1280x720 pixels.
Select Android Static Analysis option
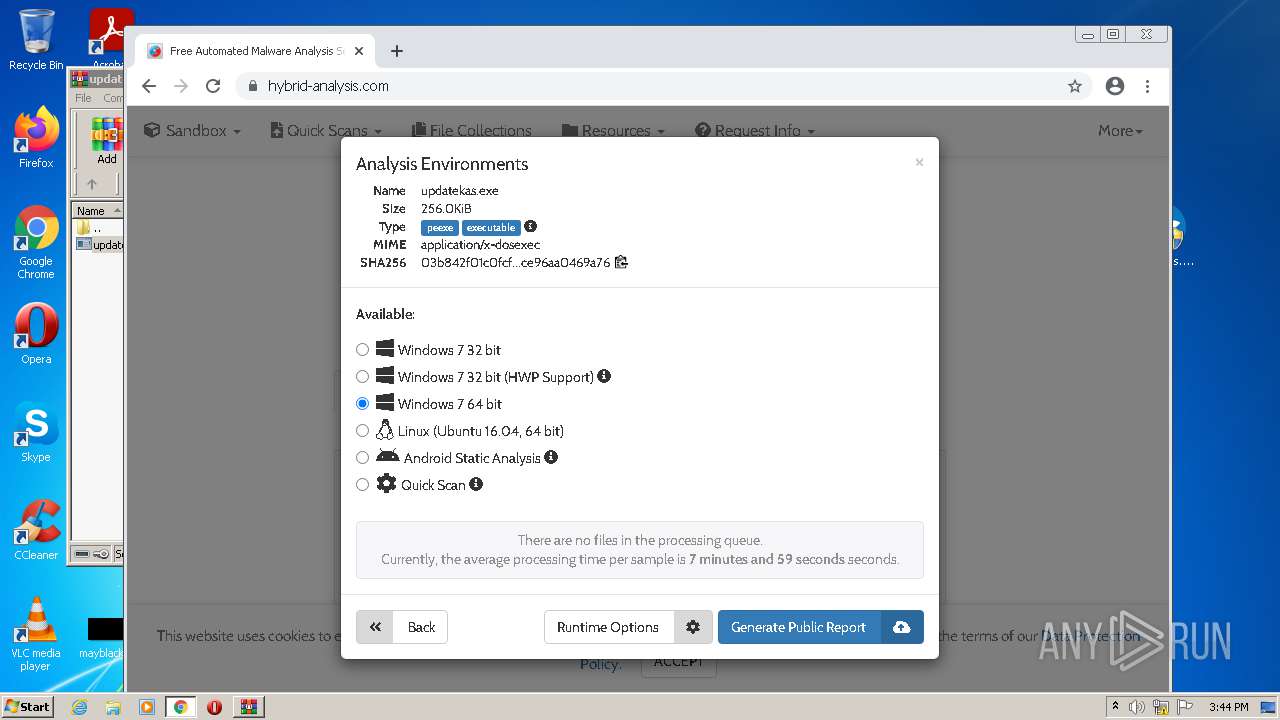pos(362,458)
